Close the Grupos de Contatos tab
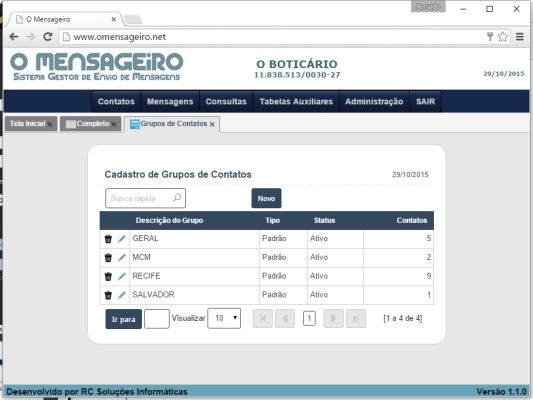The image size is (533, 400). pyautogui.click(x=212, y=124)
